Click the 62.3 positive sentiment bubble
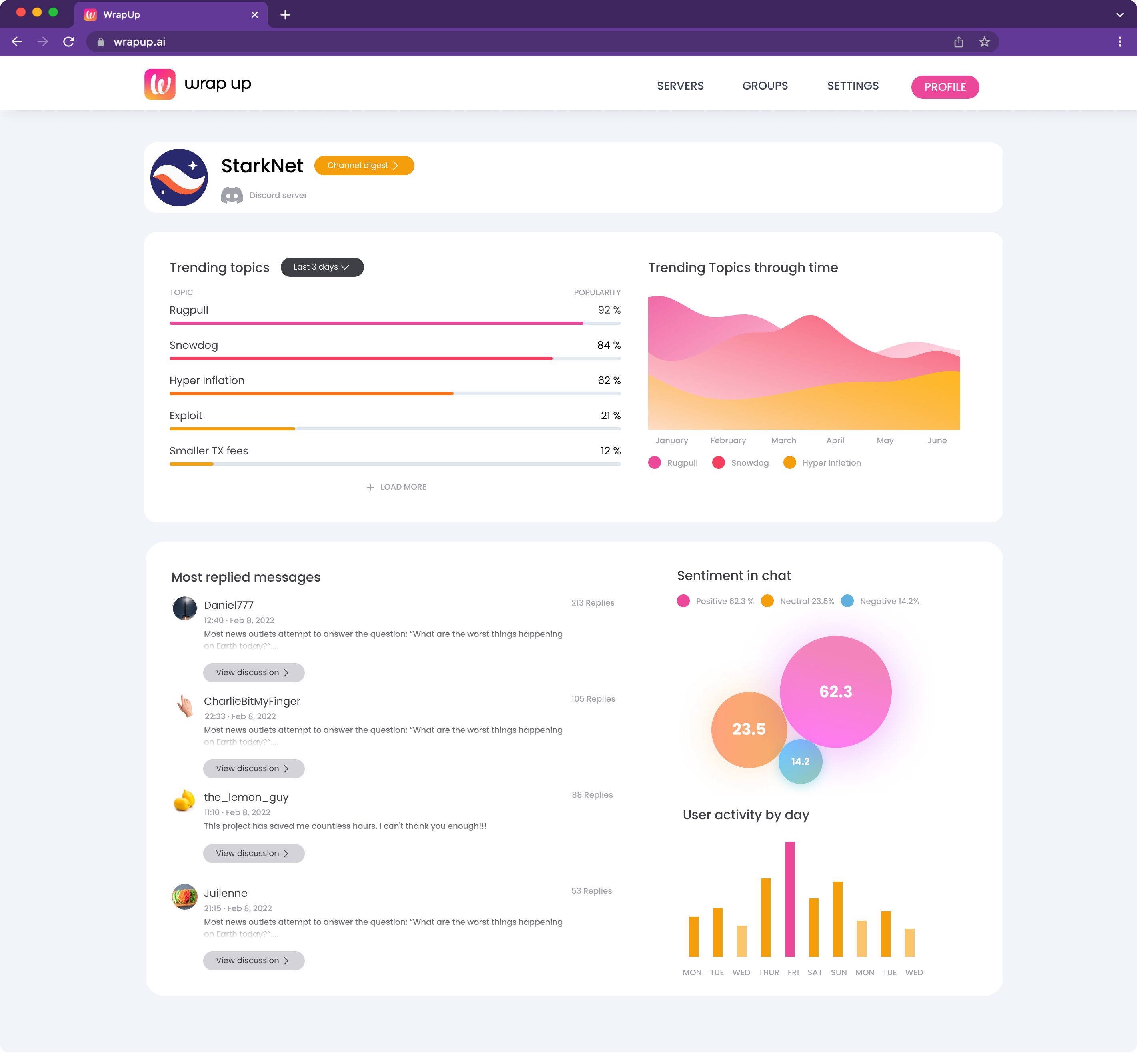The image size is (1137, 1064). click(836, 692)
